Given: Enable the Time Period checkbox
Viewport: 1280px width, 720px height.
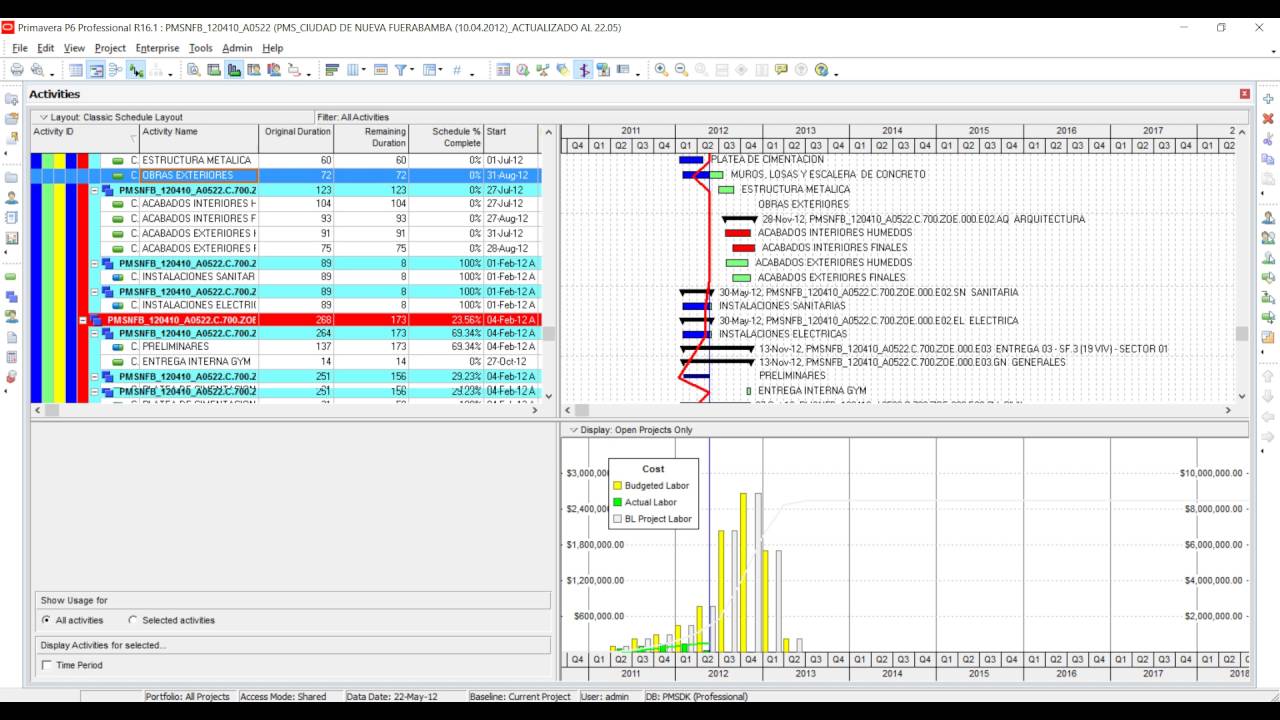Looking at the screenshot, I should point(46,665).
